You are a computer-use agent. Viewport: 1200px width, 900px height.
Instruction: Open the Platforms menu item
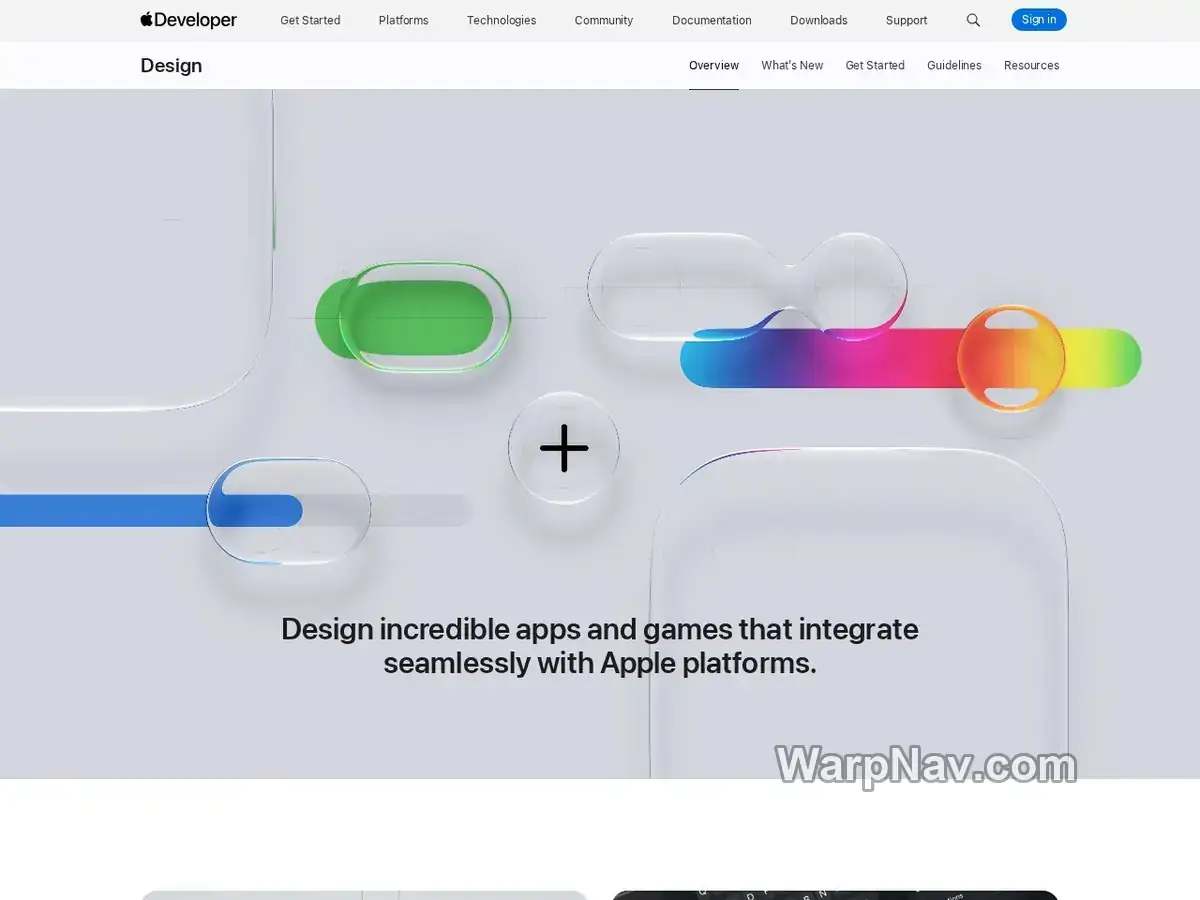[x=404, y=20]
